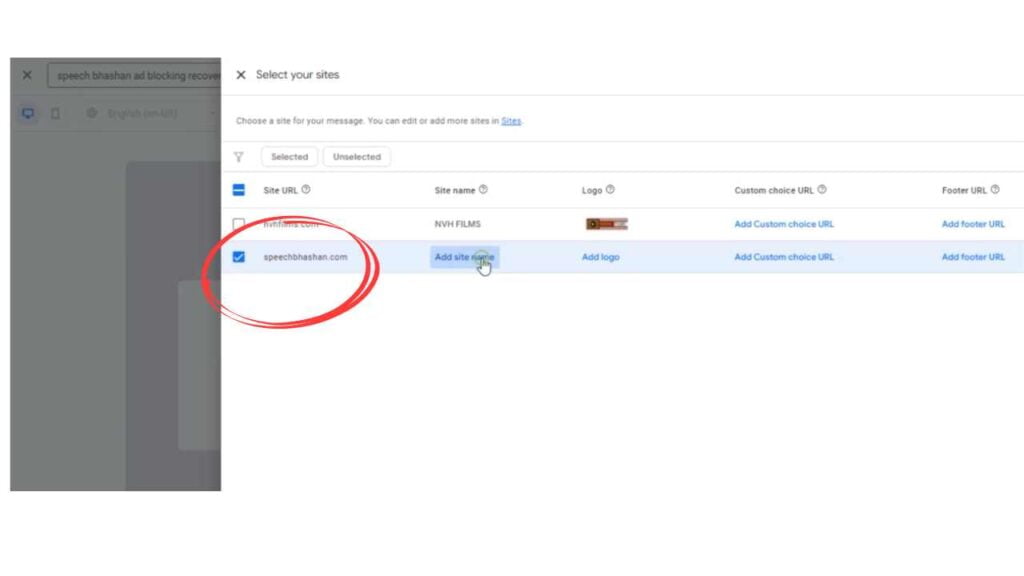Click the Footer URL column header
The height and width of the screenshot is (576, 1024).
pos(964,190)
